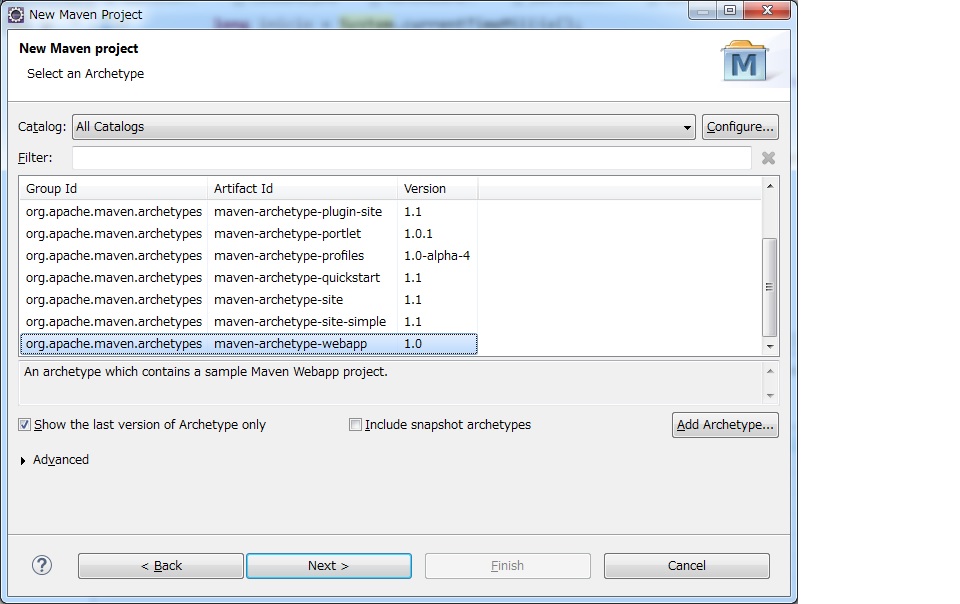Maximize the New Maven Project window

coord(730,10)
